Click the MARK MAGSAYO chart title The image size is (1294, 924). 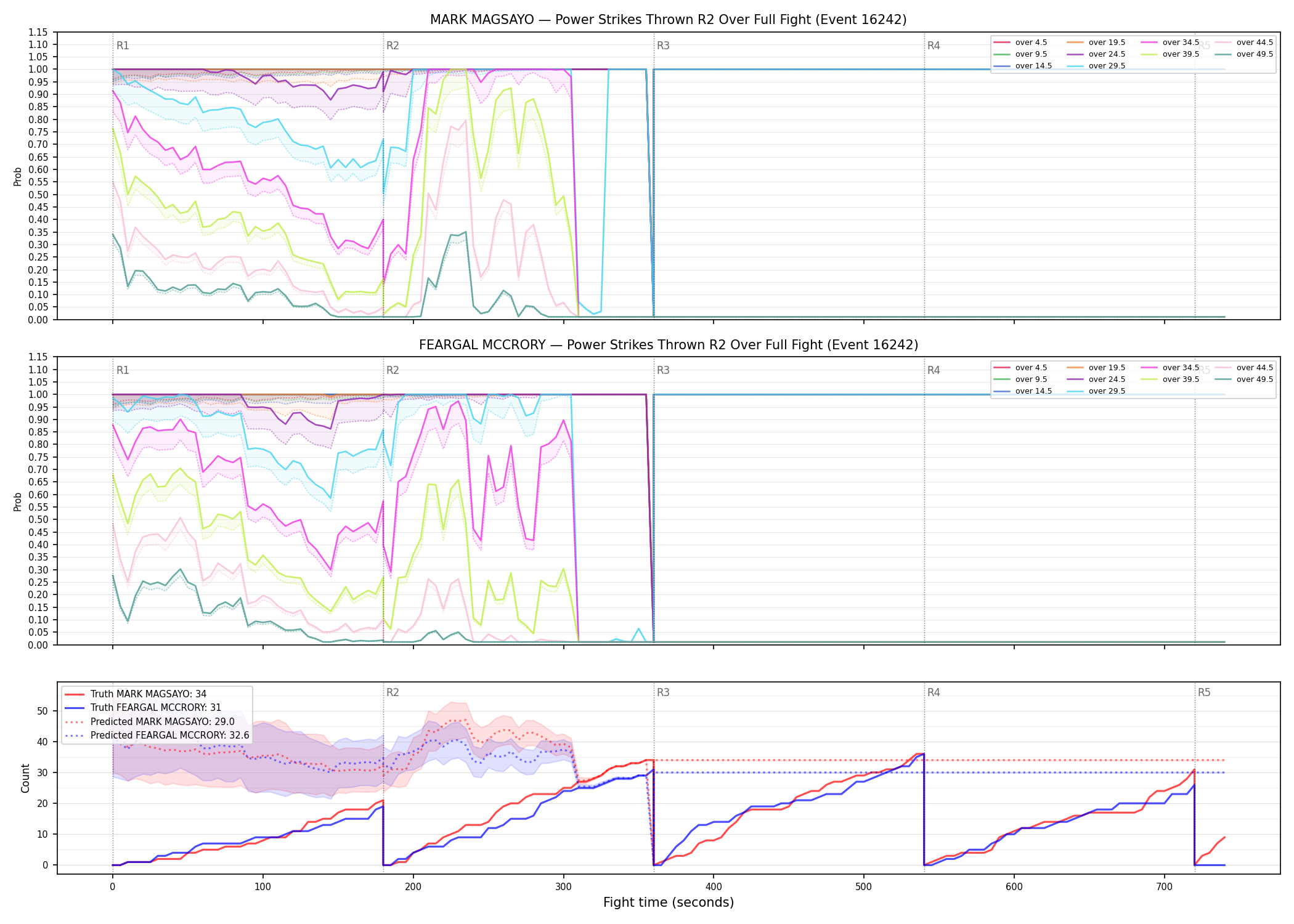(669, 20)
